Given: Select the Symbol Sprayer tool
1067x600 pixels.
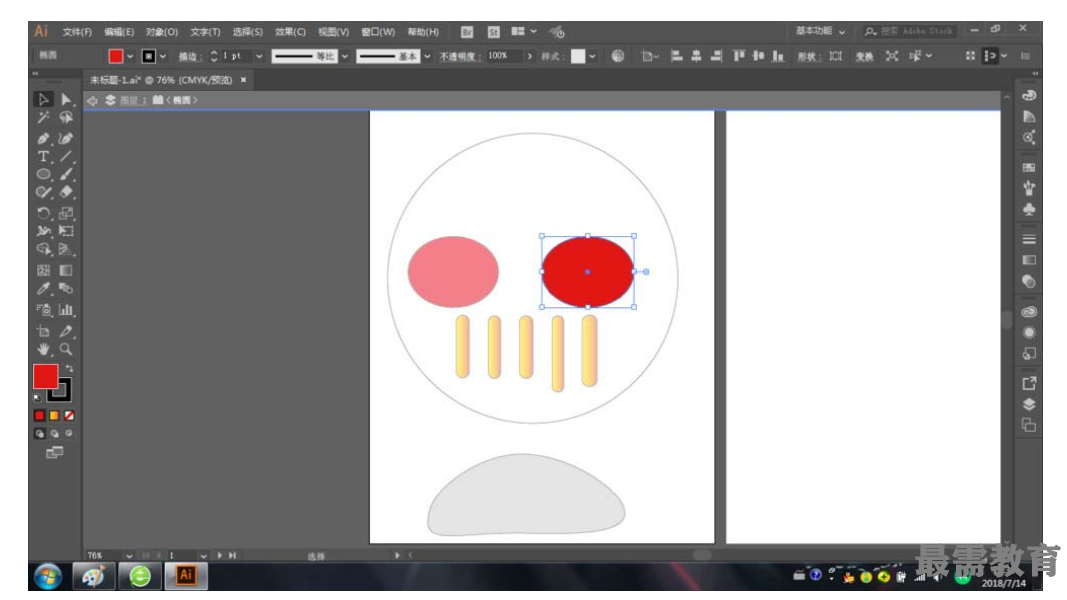Looking at the screenshot, I should click(43, 310).
